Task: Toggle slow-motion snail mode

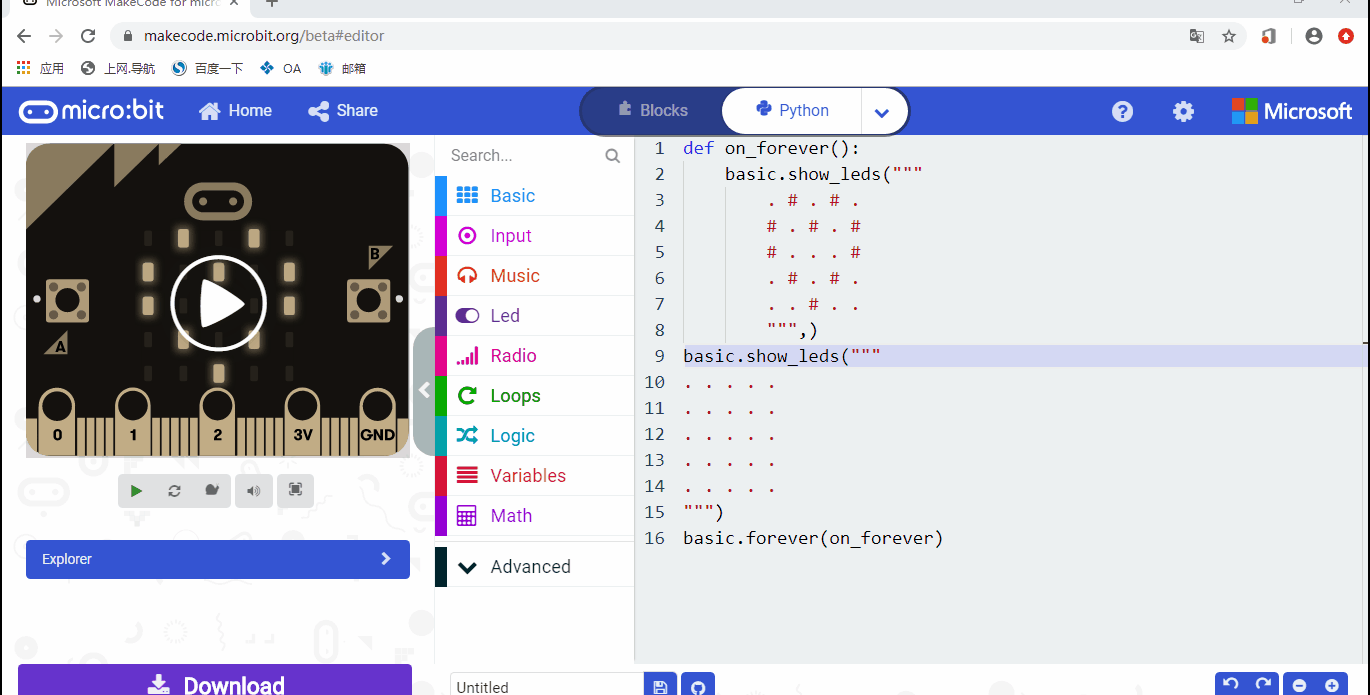Action: [x=212, y=490]
